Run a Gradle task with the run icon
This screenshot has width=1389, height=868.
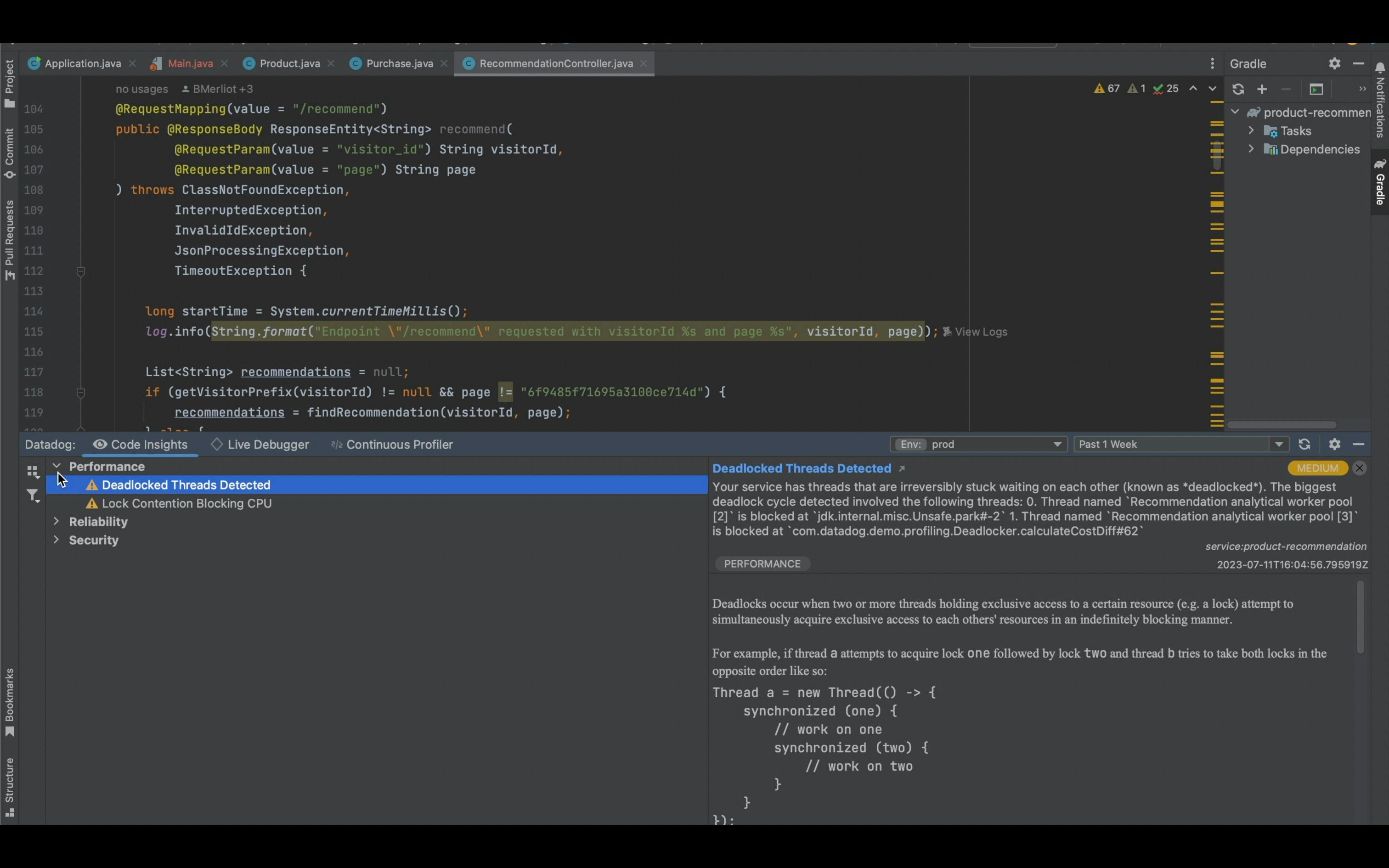[x=1316, y=90]
